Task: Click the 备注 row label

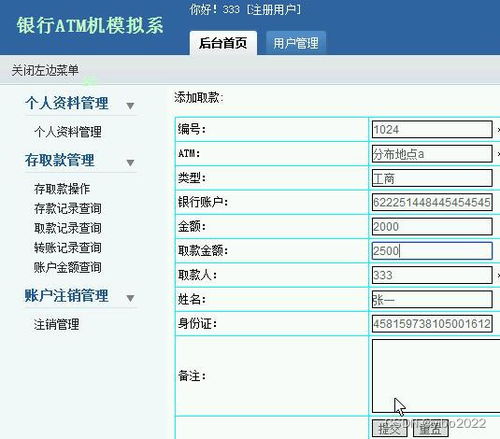Action: point(192,376)
